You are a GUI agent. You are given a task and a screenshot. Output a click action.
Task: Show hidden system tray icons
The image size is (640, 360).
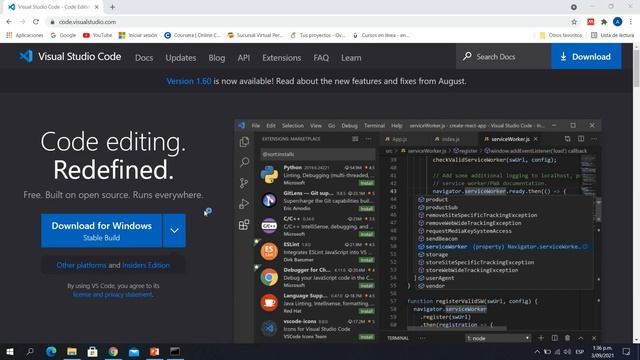click(x=537, y=351)
